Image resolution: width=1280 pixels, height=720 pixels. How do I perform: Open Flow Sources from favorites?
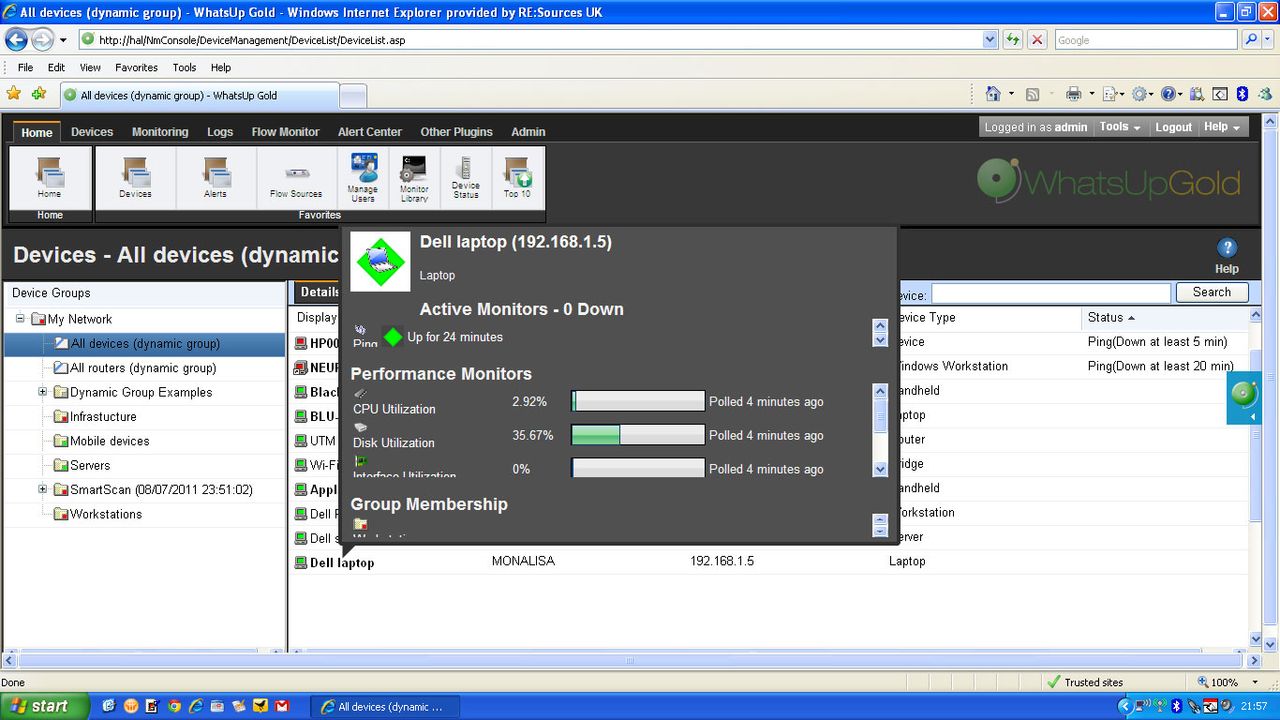coord(296,177)
